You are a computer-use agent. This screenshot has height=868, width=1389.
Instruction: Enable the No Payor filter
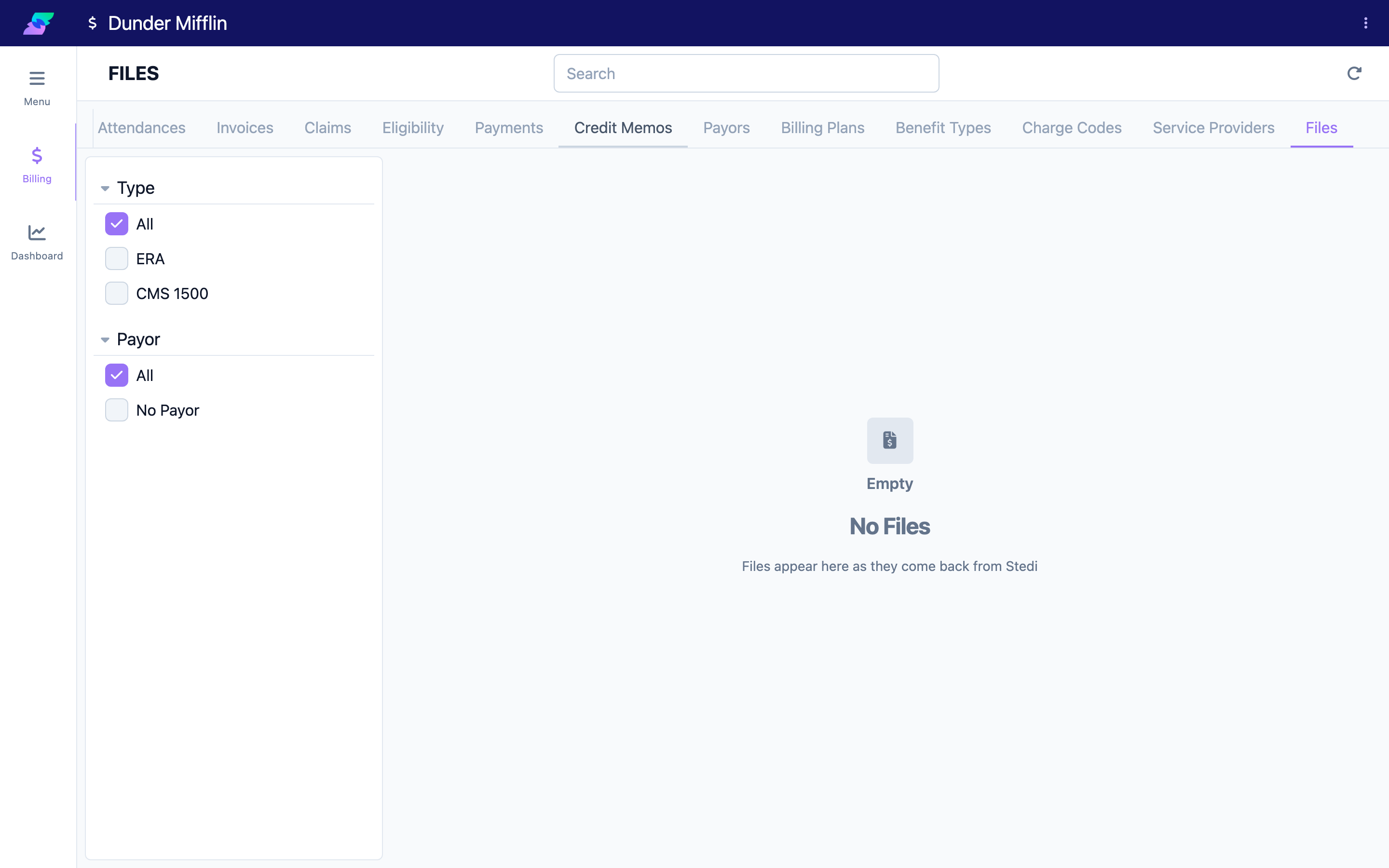(117, 410)
